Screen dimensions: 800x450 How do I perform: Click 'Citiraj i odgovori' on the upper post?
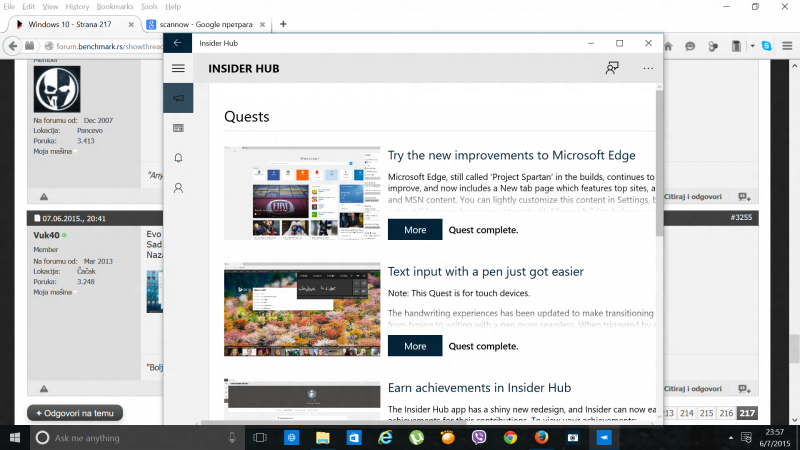693,196
